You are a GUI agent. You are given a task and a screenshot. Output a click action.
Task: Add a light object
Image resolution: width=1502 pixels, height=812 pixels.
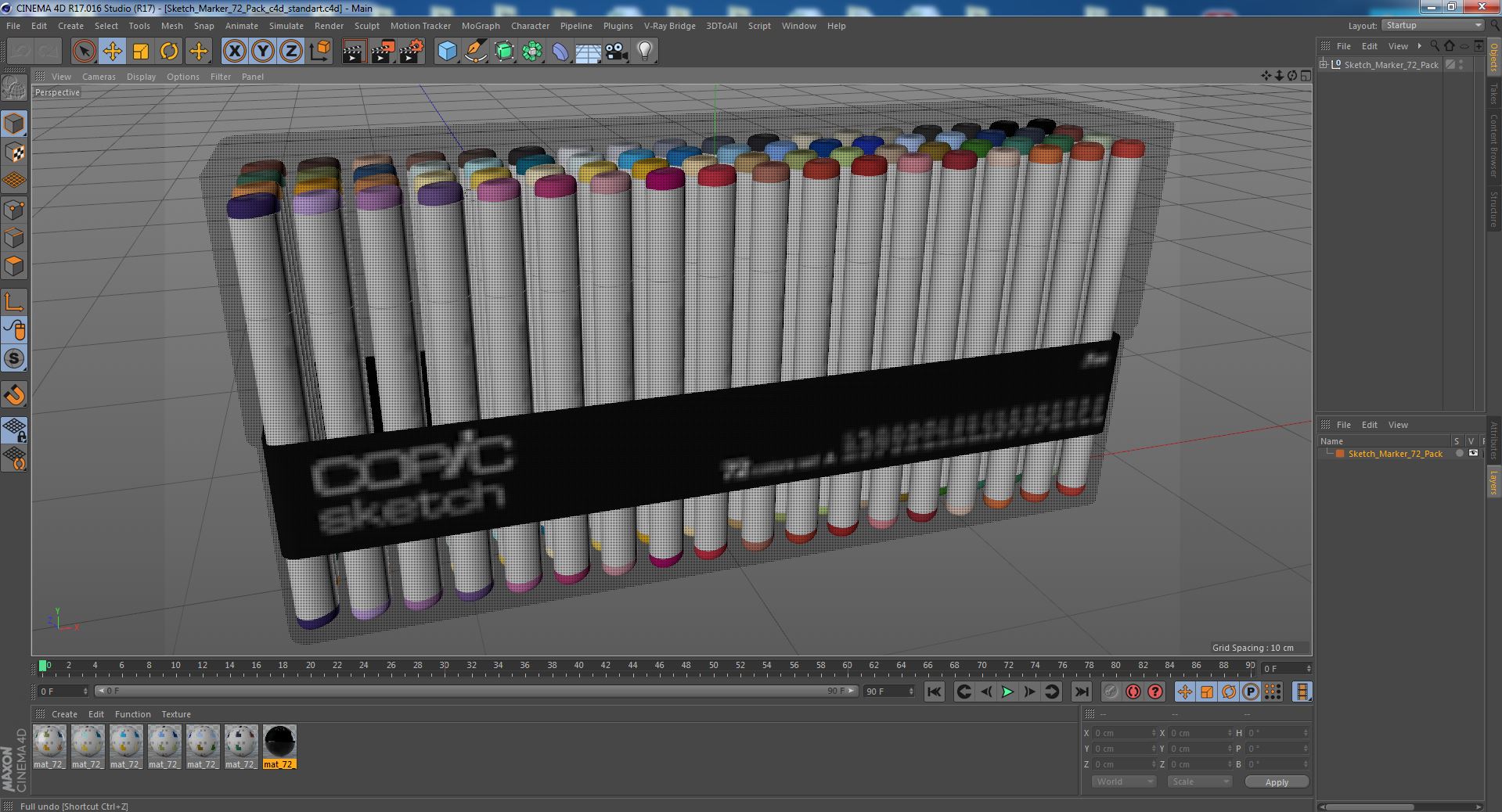coord(645,52)
